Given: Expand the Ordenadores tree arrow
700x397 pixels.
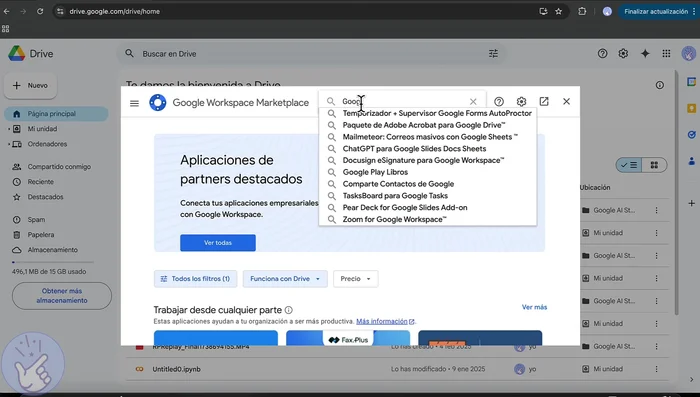Looking at the screenshot, I should [8, 144].
